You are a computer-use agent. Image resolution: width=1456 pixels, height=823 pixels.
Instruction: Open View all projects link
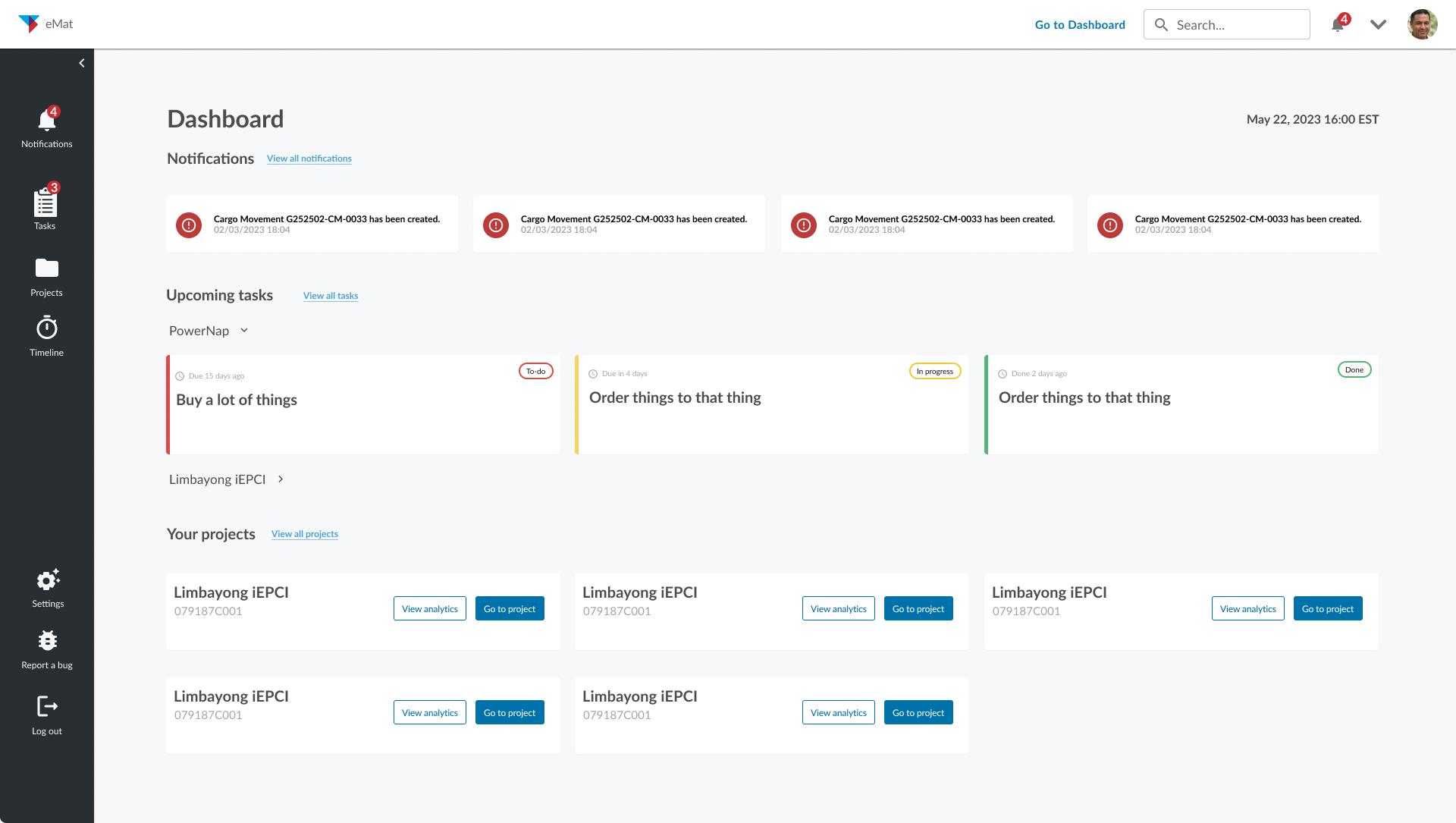(x=305, y=534)
